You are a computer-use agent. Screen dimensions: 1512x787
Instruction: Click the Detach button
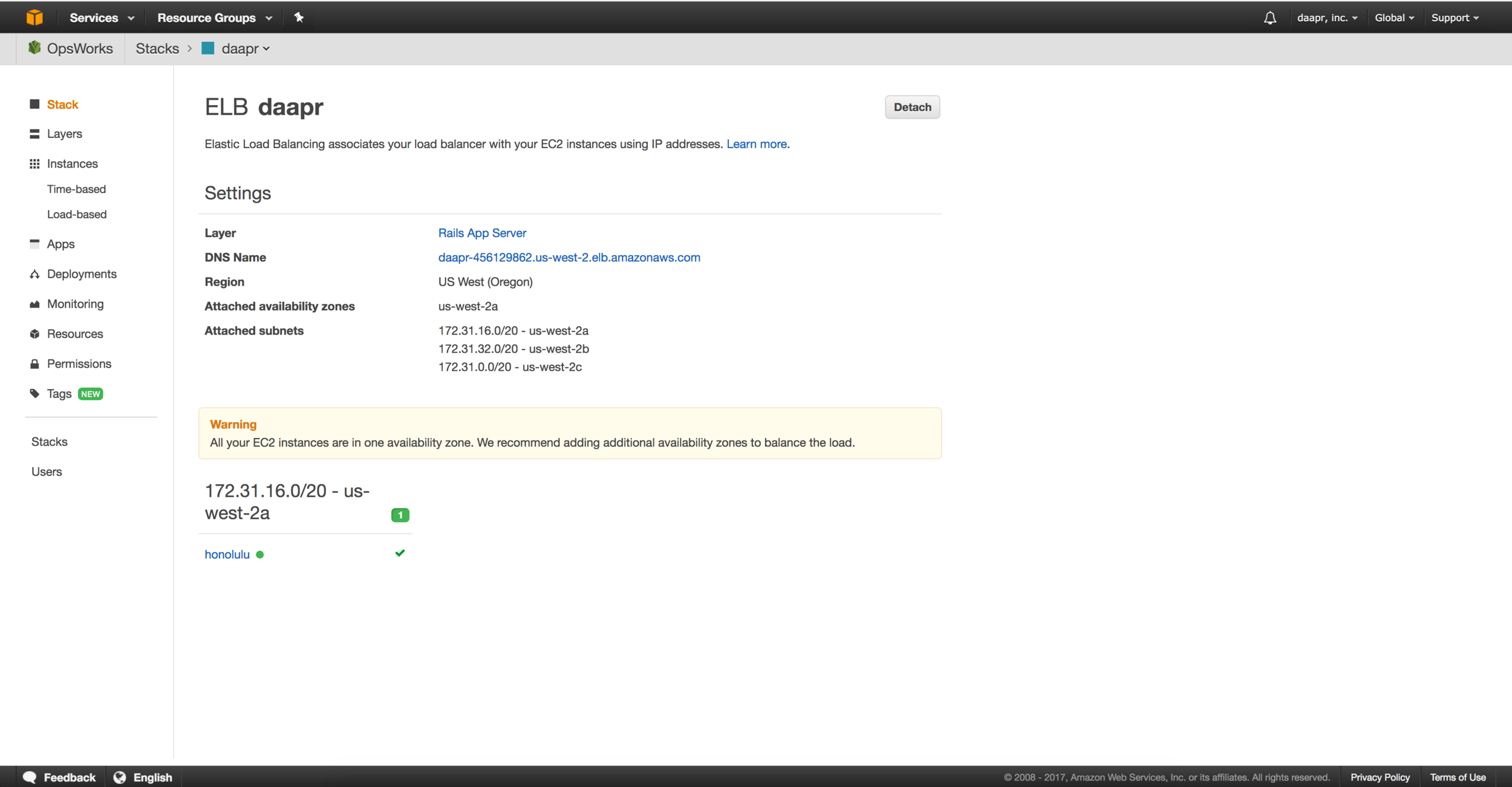pyautogui.click(x=912, y=107)
